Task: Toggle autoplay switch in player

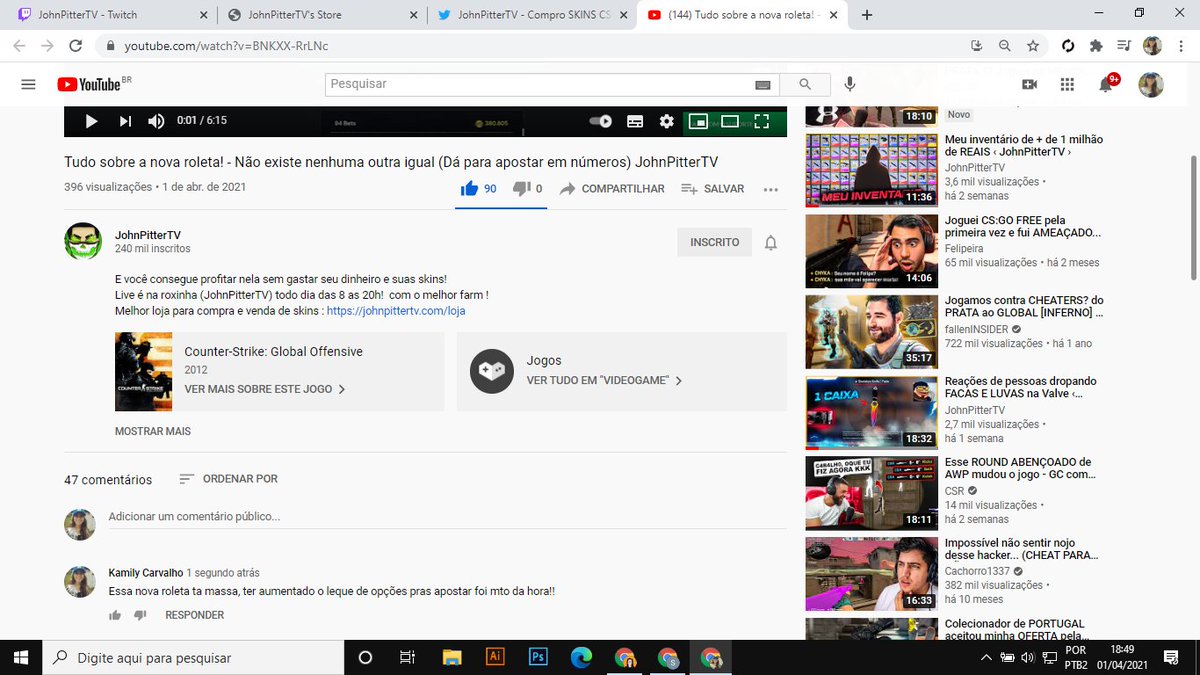Action: pos(600,121)
